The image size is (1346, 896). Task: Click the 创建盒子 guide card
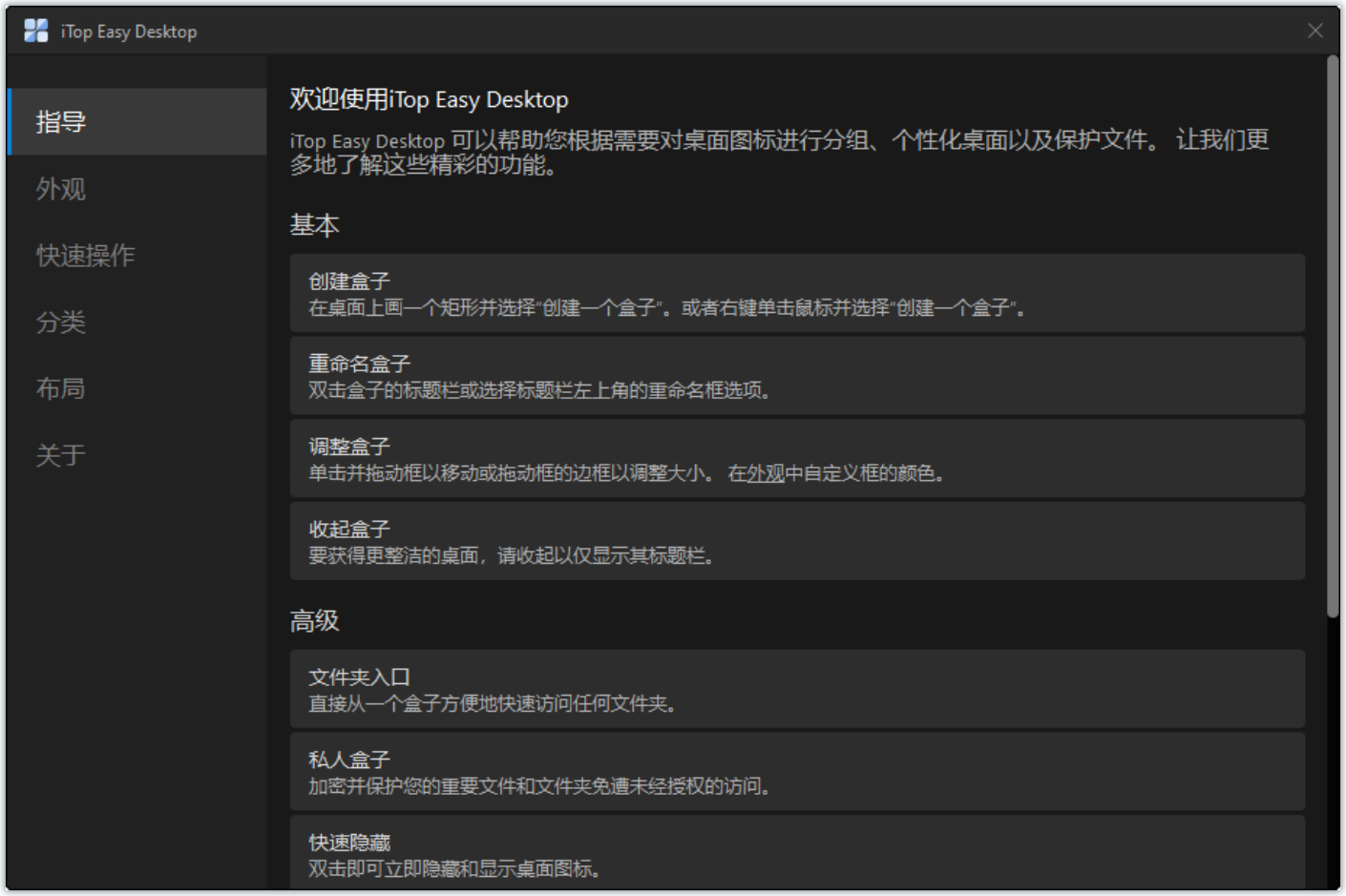797,293
